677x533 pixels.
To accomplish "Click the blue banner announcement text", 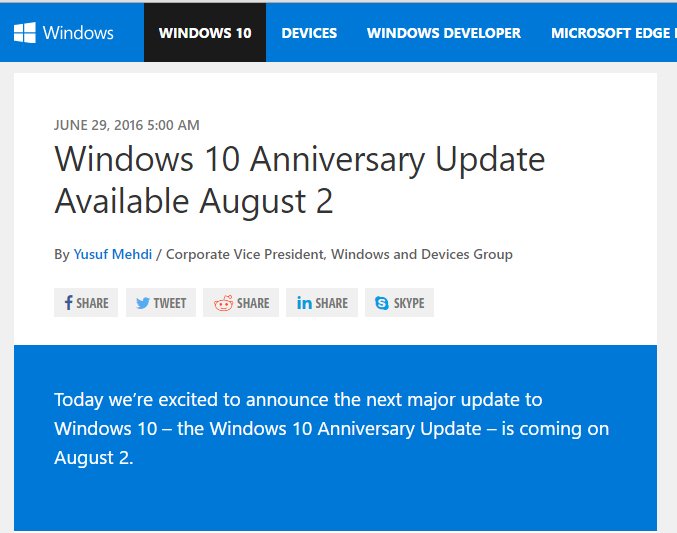I will tap(332, 428).
